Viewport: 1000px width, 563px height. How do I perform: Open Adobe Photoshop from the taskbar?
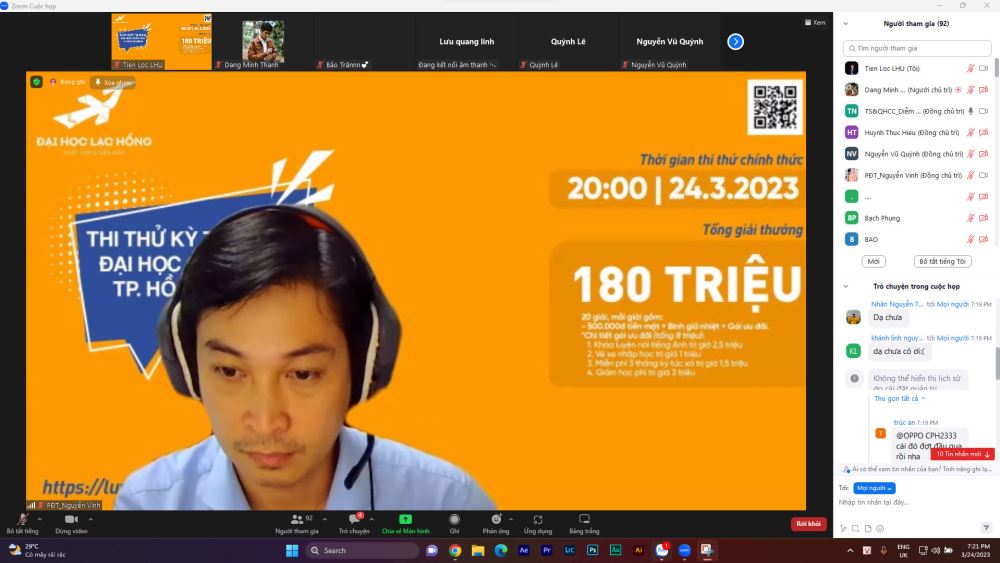592,550
